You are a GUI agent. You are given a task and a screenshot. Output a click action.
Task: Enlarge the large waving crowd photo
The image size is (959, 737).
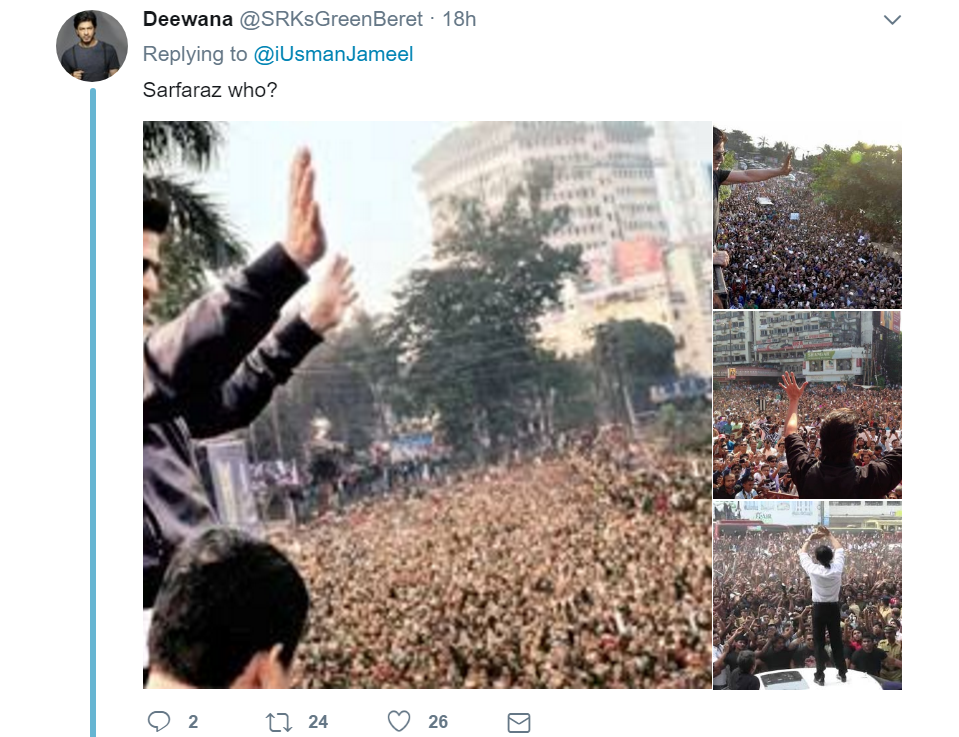[427, 405]
